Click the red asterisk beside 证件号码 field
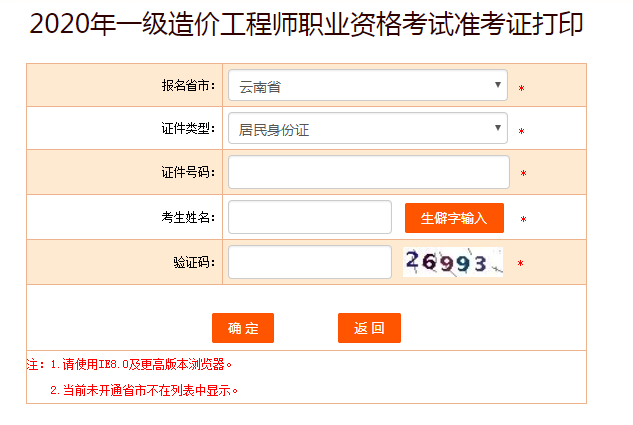Image resolution: width=633 pixels, height=425 pixels. click(522, 174)
